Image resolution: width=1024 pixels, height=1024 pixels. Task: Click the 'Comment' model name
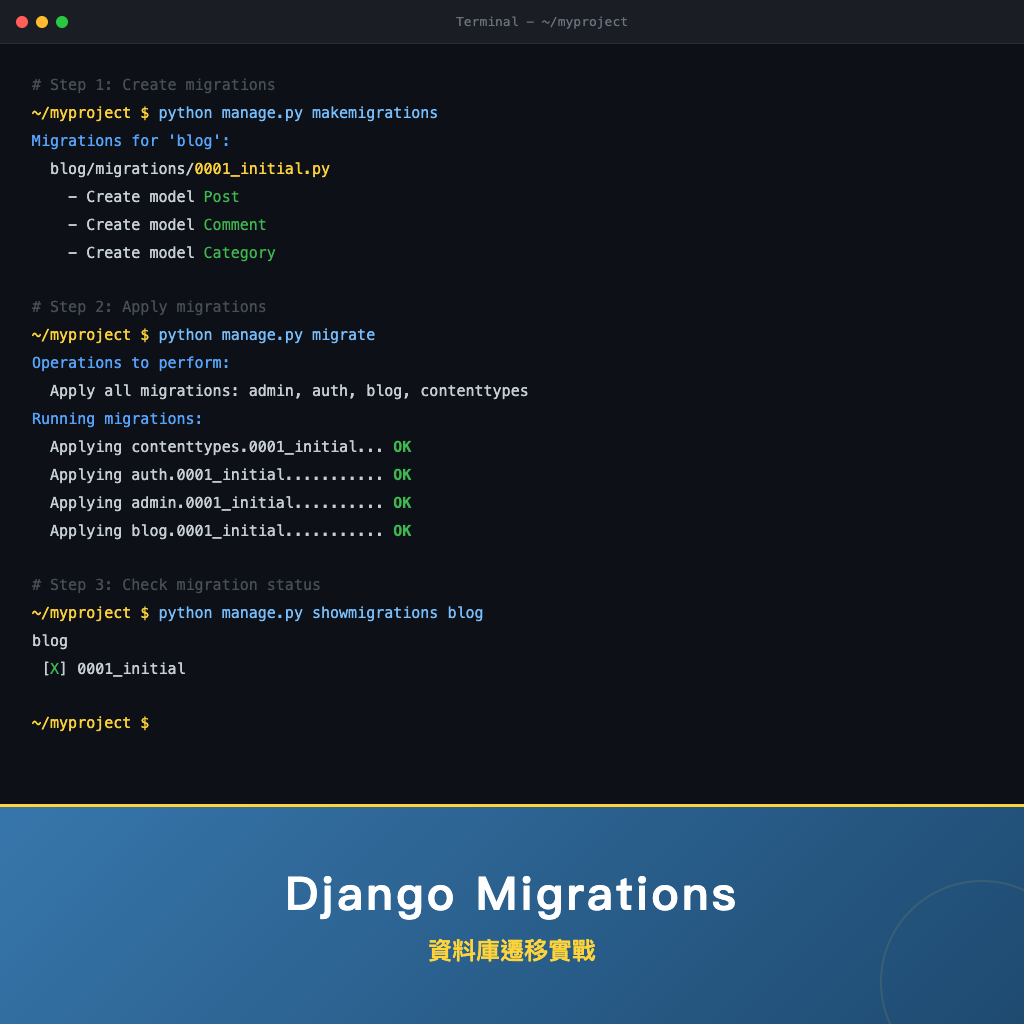tap(235, 225)
